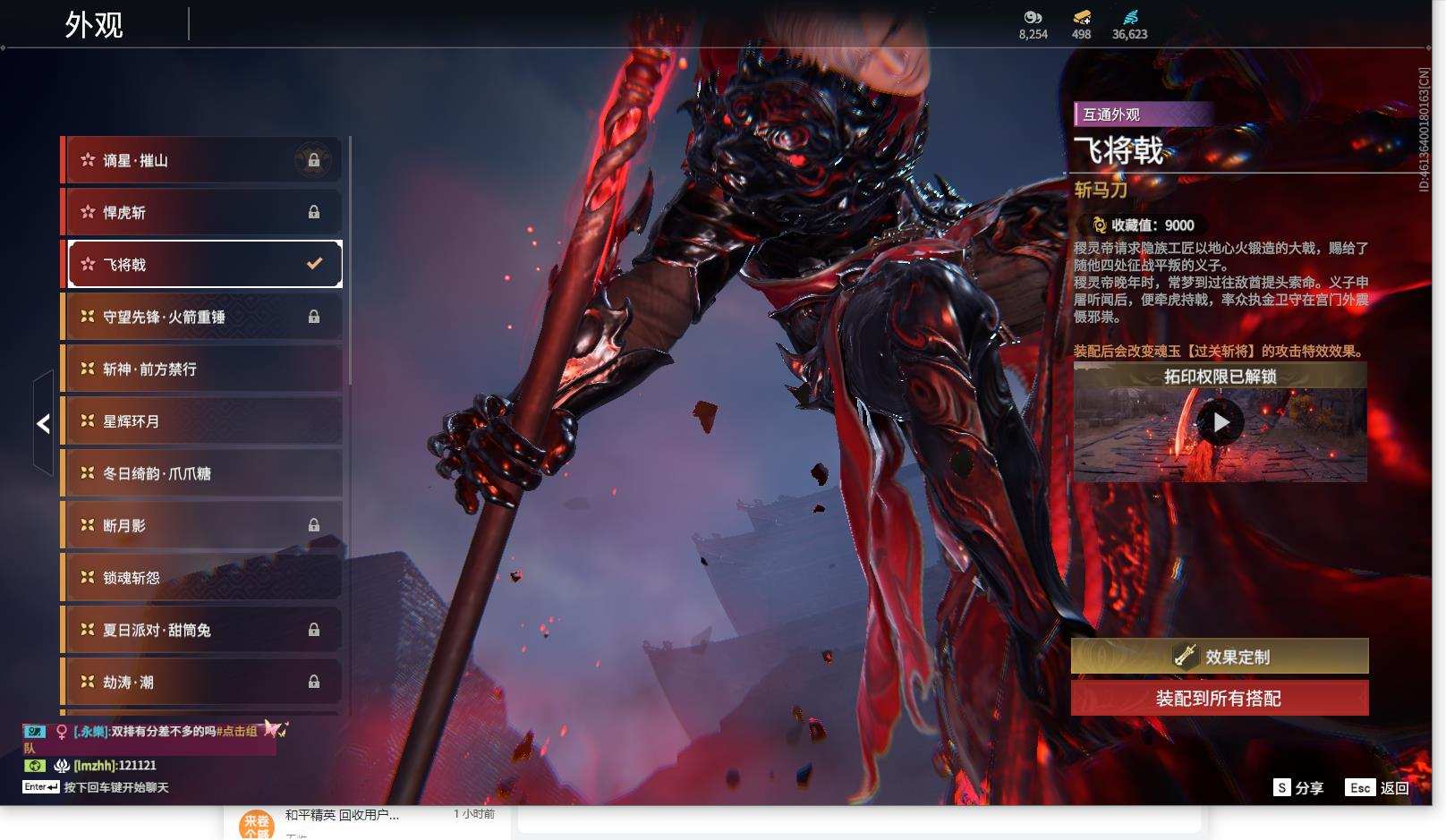Click the gold ingot currency icon
Screen dimensions: 1446x840
click(x=1081, y=17)
